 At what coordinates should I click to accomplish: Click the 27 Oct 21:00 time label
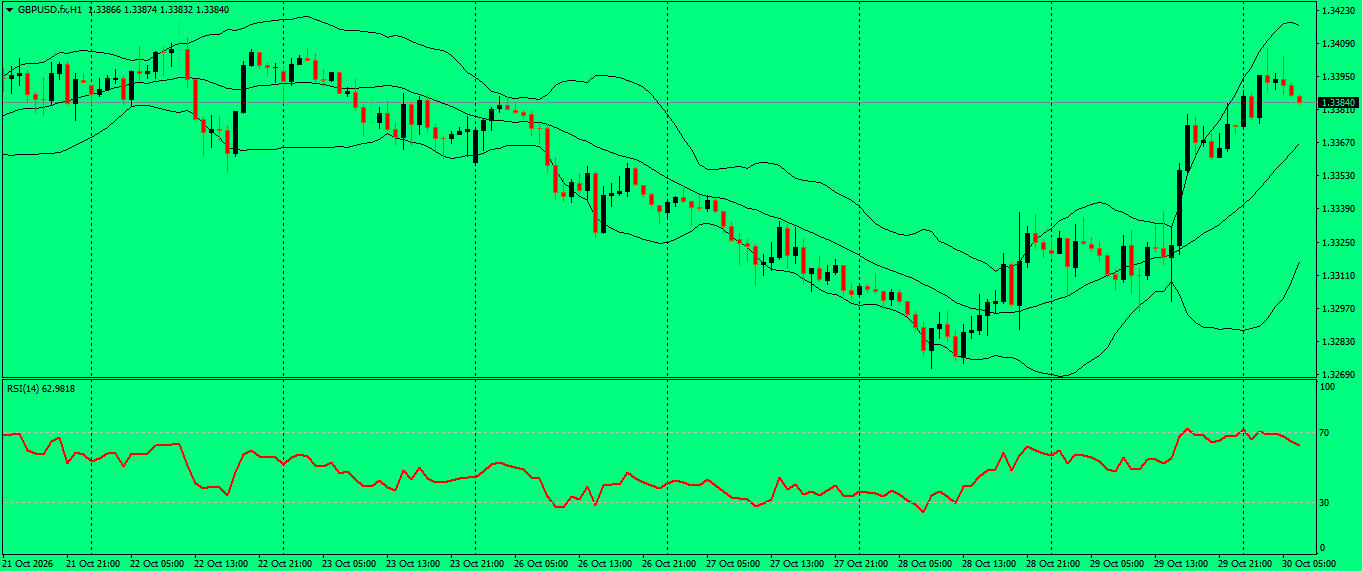tap(861, 564)
